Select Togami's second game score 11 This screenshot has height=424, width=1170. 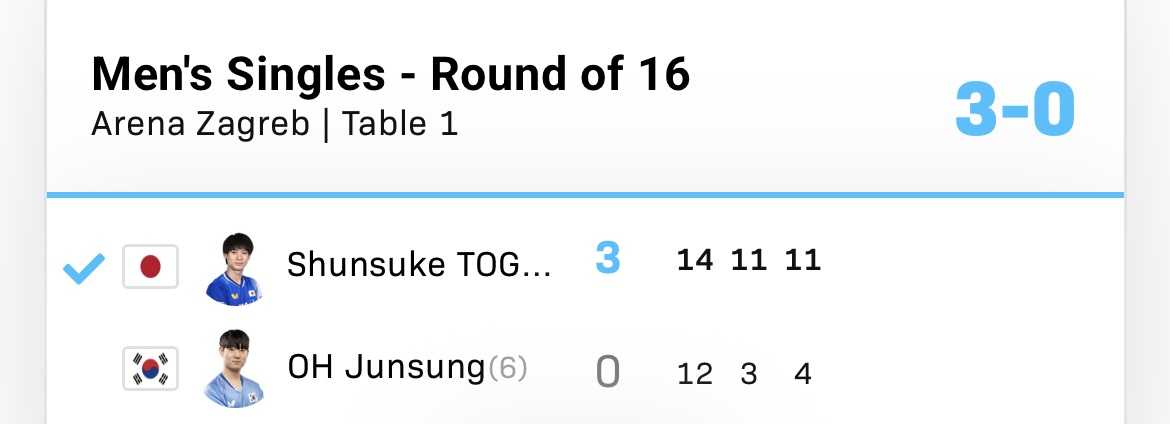pyautogui.click(x=748, y=260)
